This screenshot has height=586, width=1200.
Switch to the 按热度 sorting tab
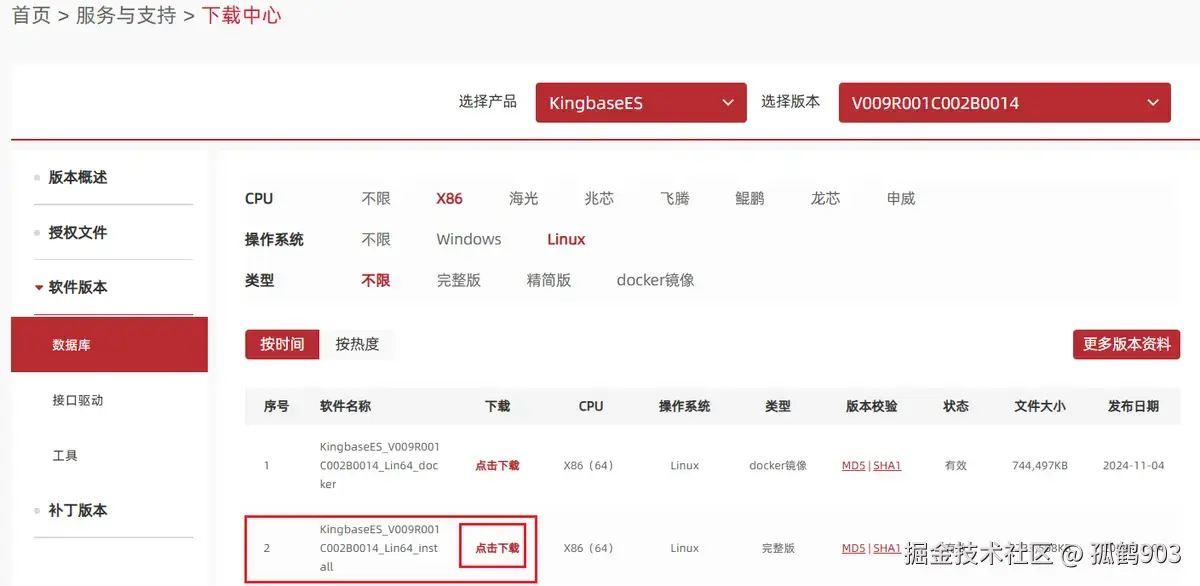[357, 344]
